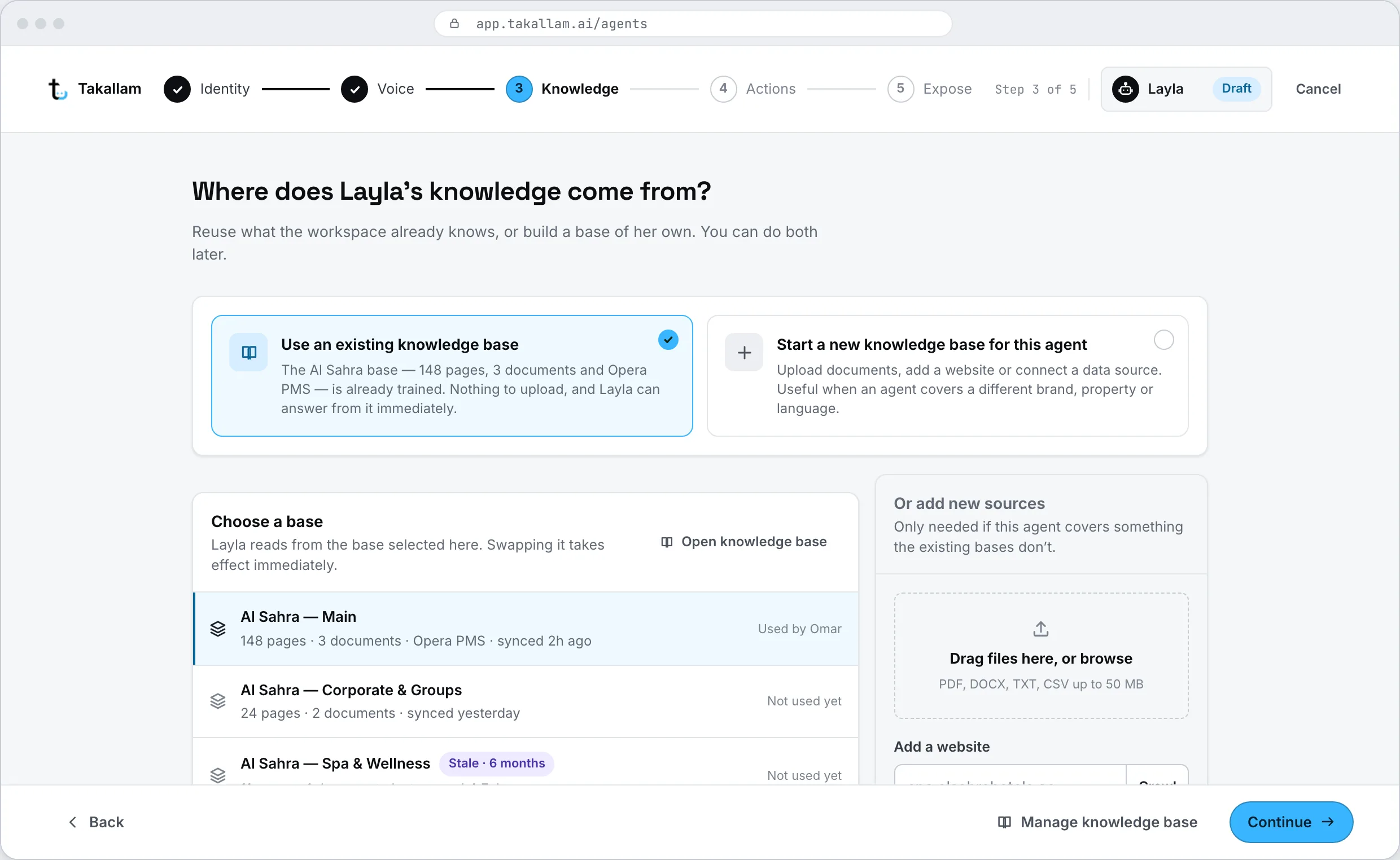This screenshot has width=1400, height=860.
Task: Click the 'Or add new sources' heading
Action: pyautogui.click(x=969, y=503)
